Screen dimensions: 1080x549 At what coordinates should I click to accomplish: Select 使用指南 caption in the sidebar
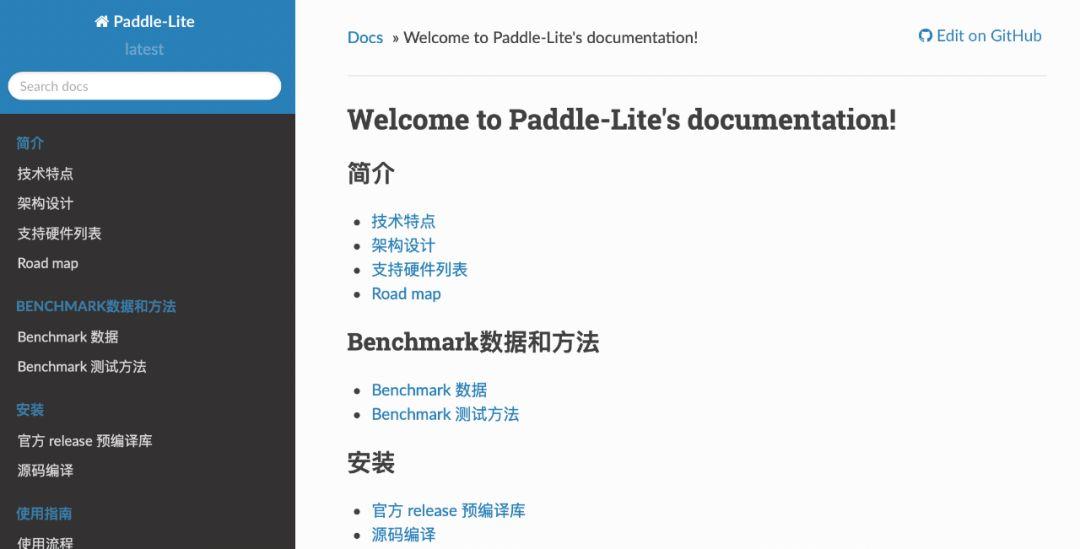pos(44,513)
